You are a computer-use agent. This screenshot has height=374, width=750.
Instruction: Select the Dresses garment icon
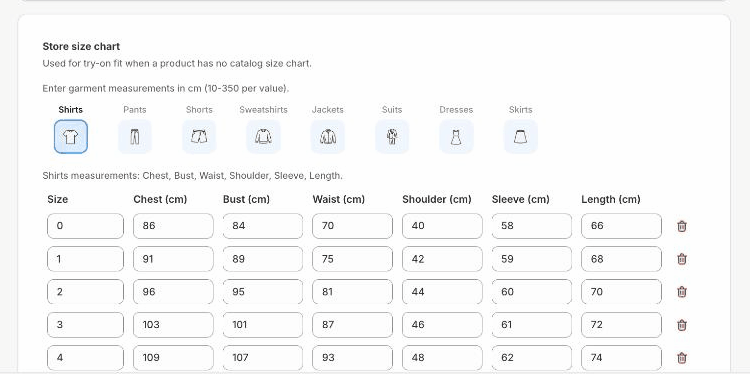[x=456, y=137]
